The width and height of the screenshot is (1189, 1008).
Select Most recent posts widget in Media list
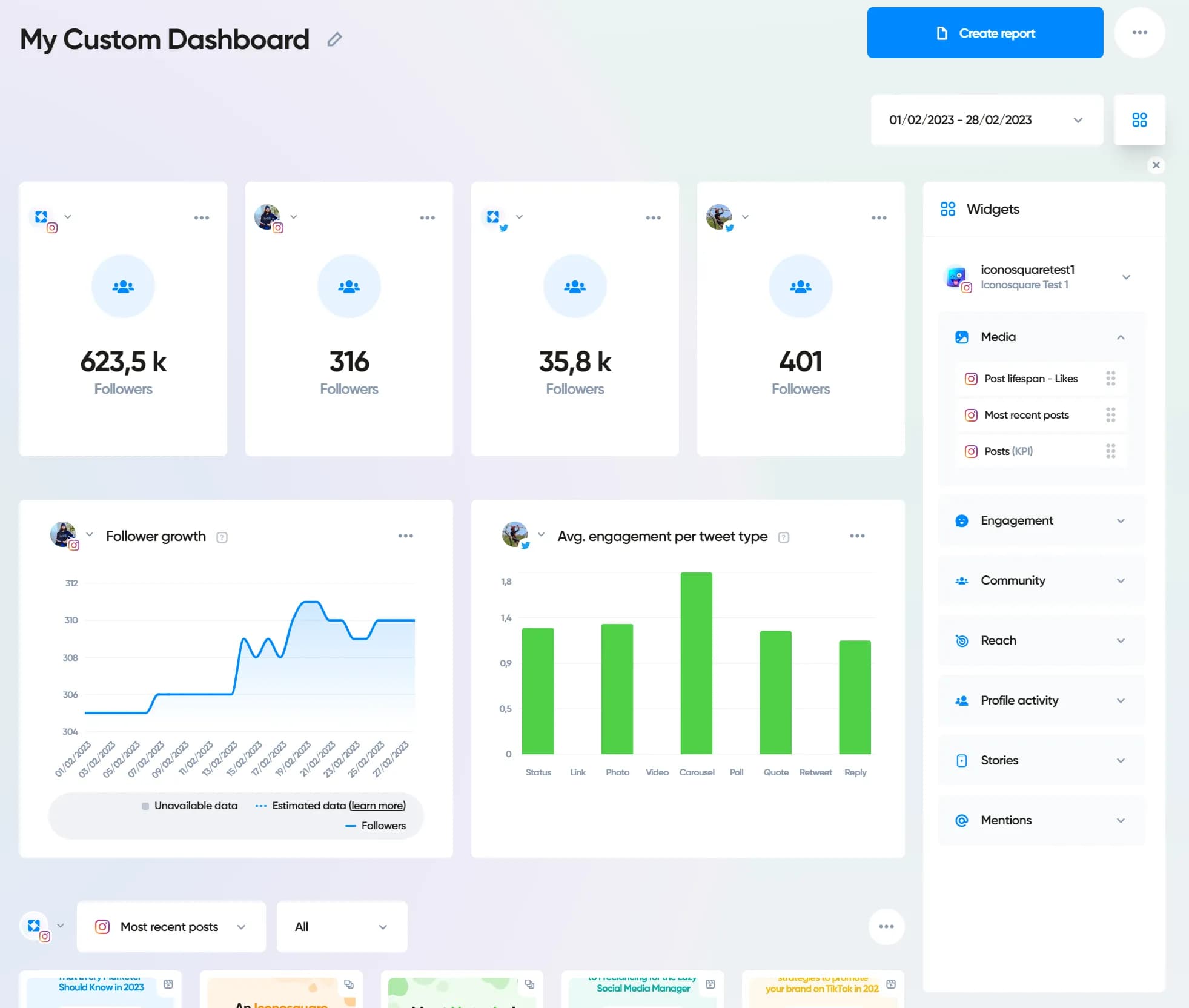tap(1026, 415)
